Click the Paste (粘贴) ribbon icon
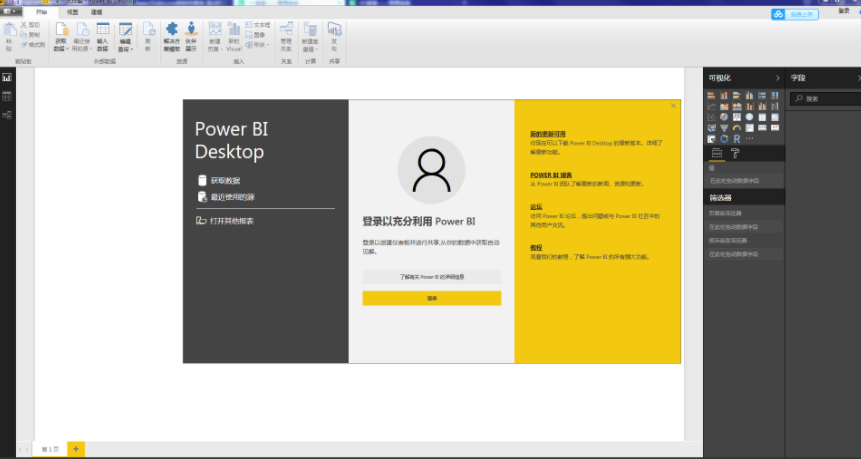861x459 pixels. coord(10,29)
